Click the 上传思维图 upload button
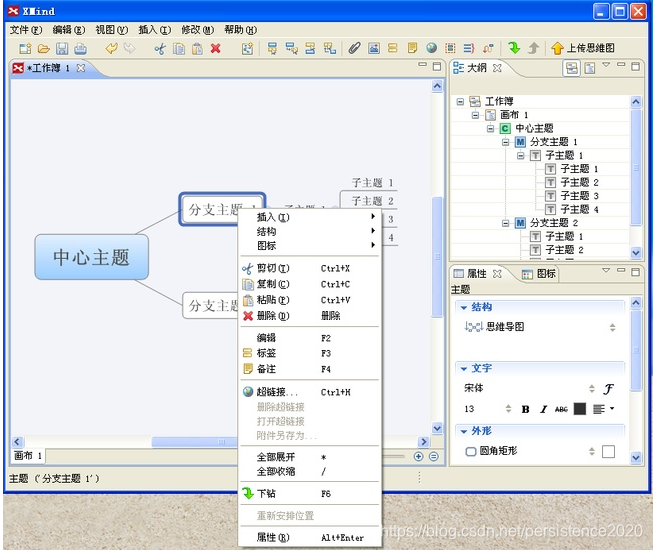The height and width of the screenshot is (550, 653). pyautogui.click(x=583, y=48)
